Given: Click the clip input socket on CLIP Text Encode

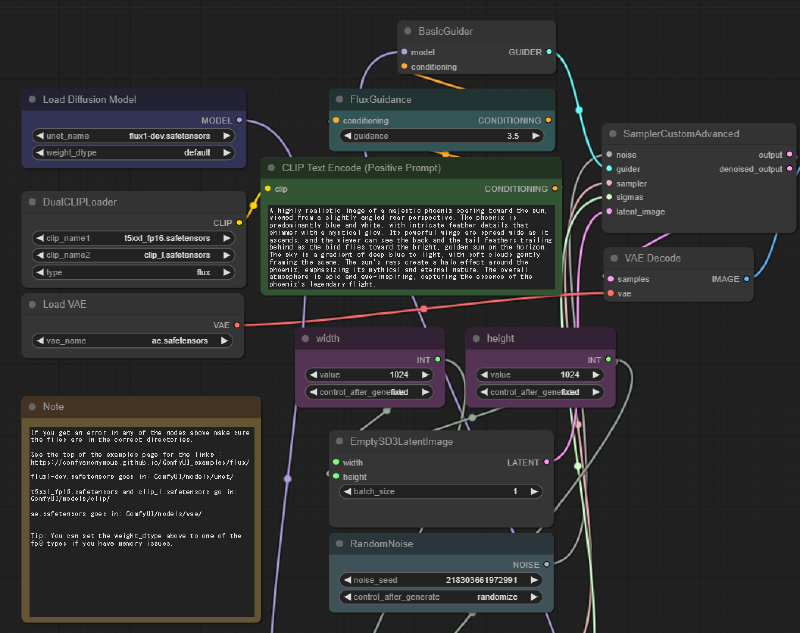Looking at the screenshot, I should pos(267,189).
